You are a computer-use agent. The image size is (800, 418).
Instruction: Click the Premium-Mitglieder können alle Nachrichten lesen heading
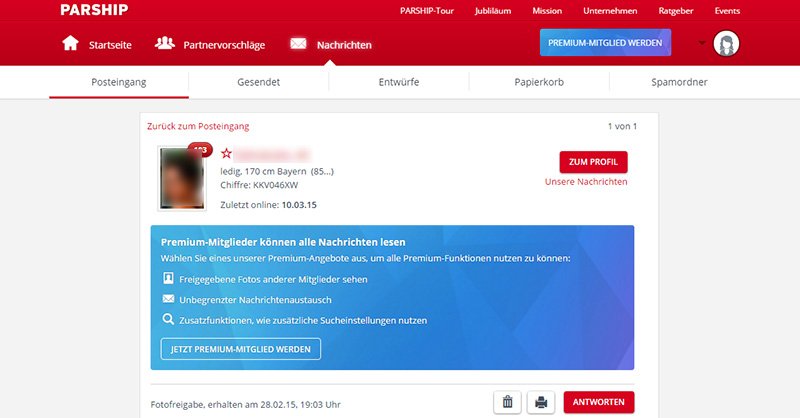283,242
